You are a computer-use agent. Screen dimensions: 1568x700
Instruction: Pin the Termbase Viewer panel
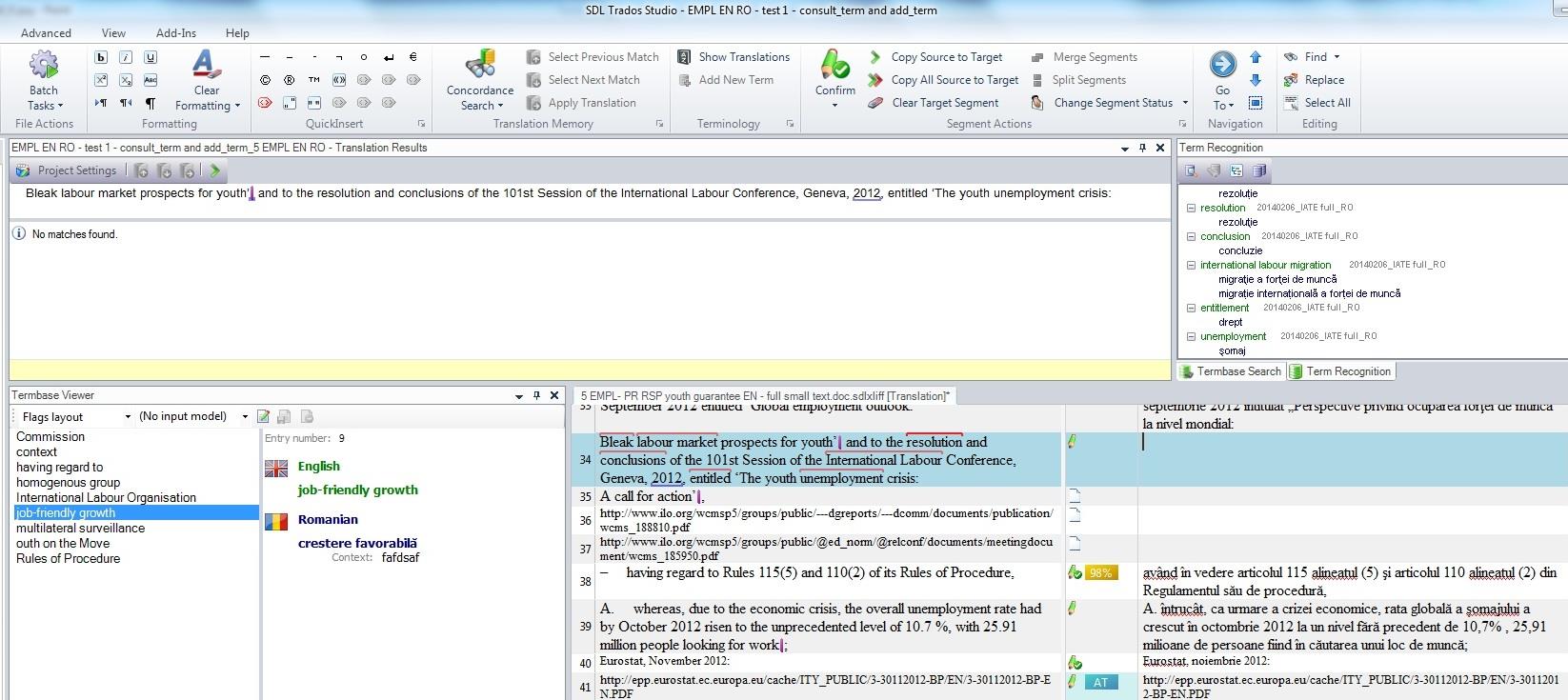(536, 395)
